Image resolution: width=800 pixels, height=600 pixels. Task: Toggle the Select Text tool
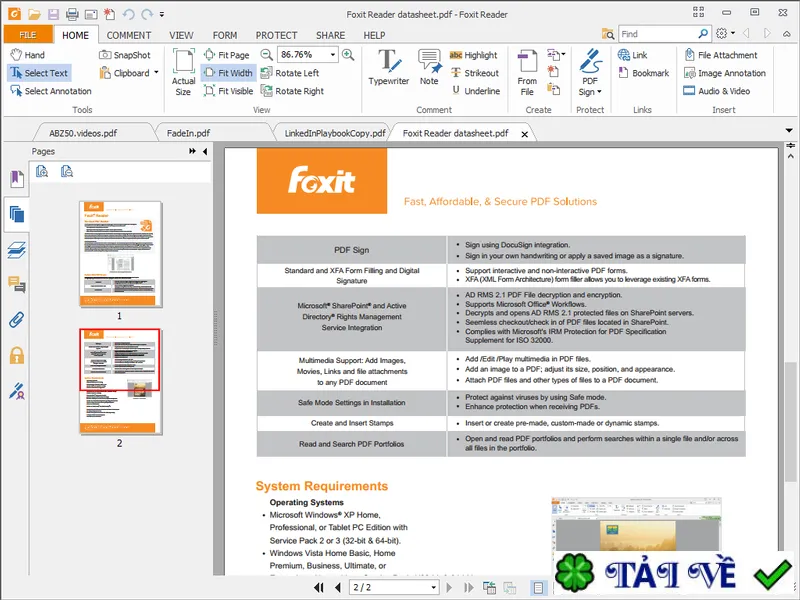point(39,73)
